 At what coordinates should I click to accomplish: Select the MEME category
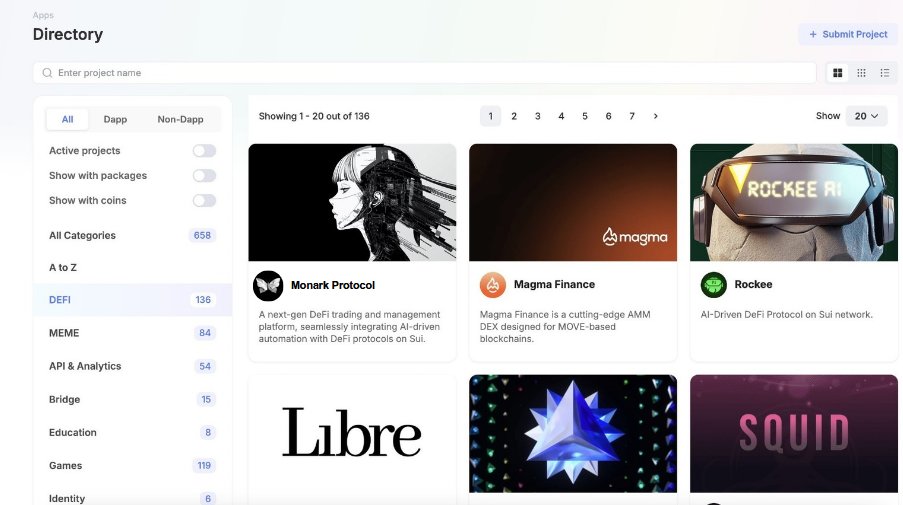132,333
